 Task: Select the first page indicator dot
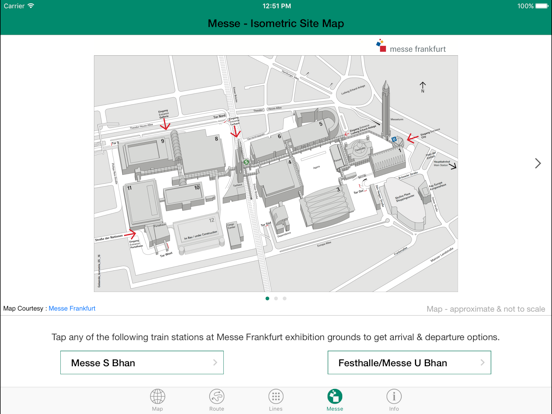(x=267, y=299)
